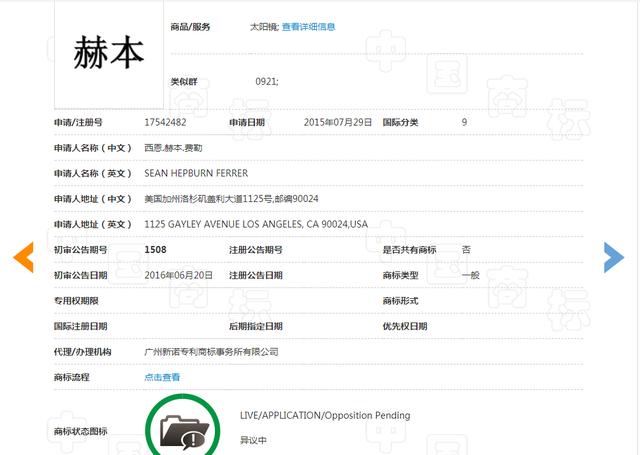This screenshot has width=640, height=455.
Task: Select the application number 17542482
Action: click(x=165, y=122)
